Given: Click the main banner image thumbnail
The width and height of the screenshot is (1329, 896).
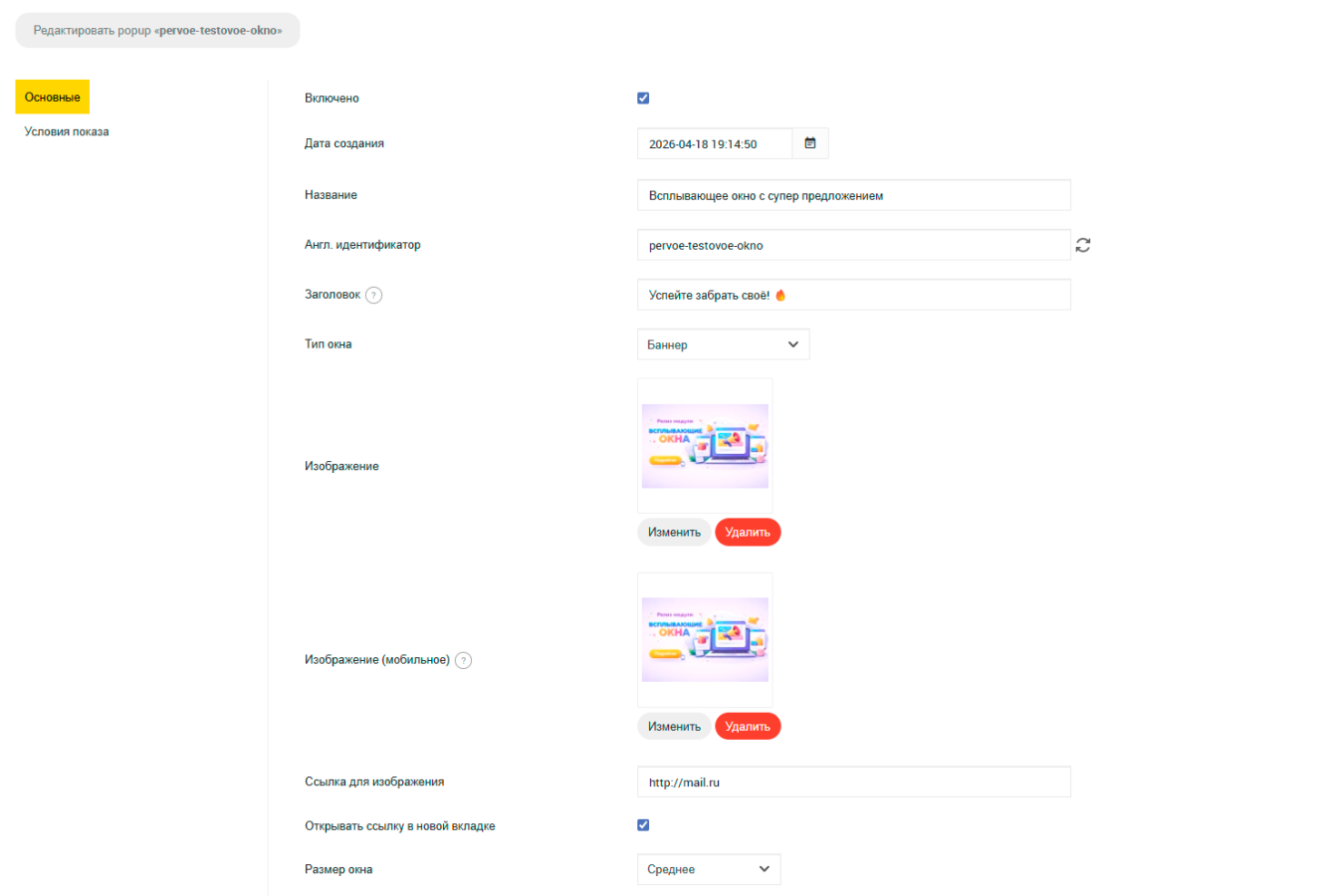Looking at the screenshot, I should [x=705, y=446].
